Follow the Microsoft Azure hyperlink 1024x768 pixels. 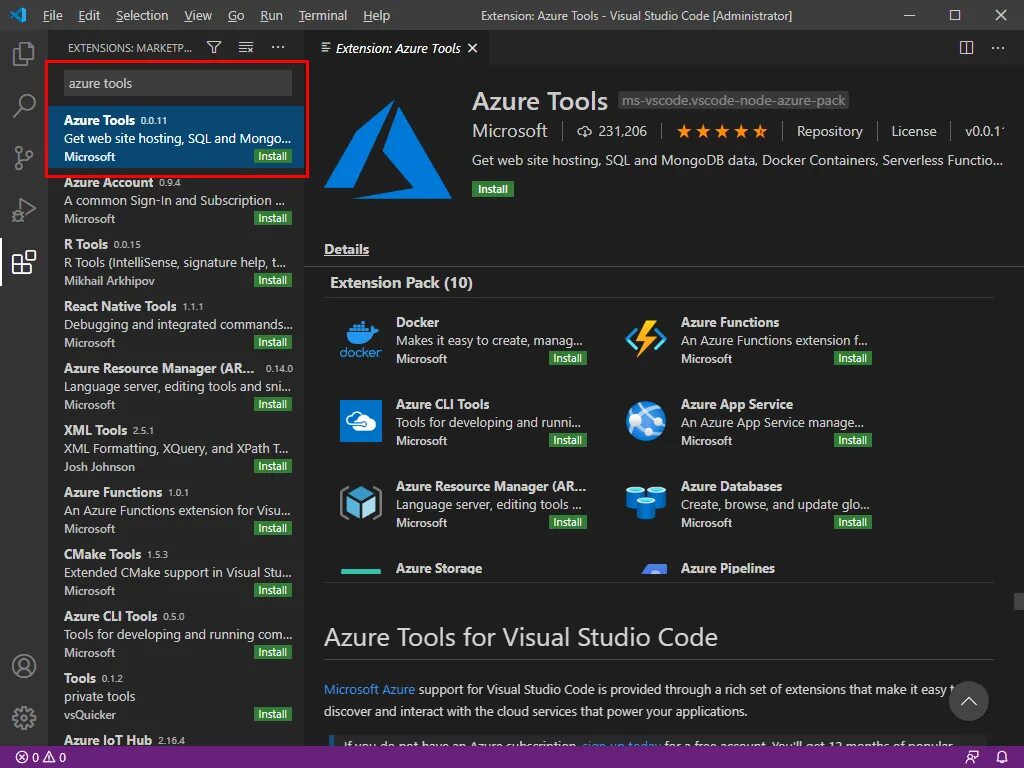click(369, 689)
